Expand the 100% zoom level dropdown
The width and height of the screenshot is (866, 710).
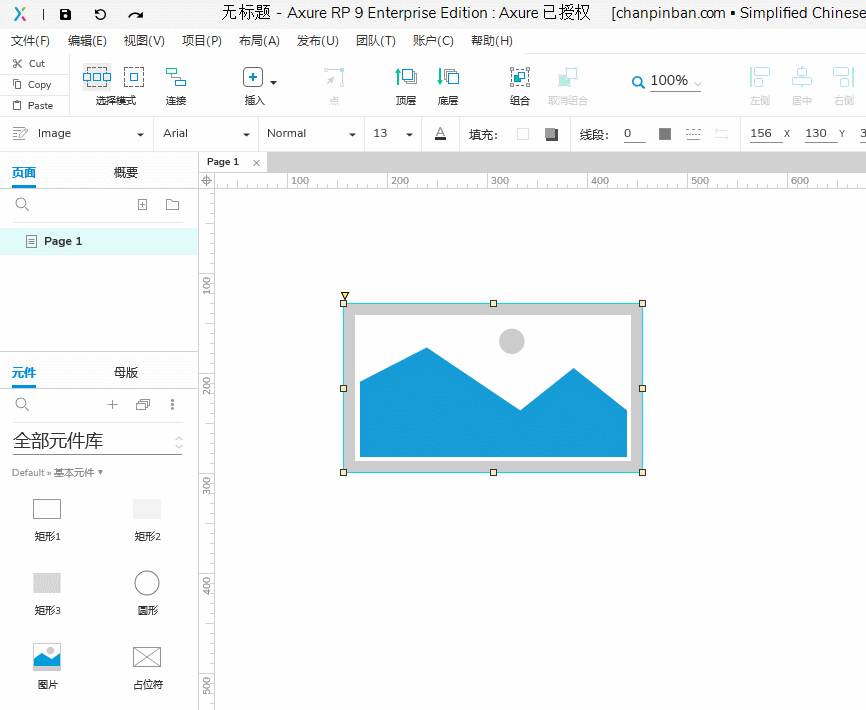(675, 82)
